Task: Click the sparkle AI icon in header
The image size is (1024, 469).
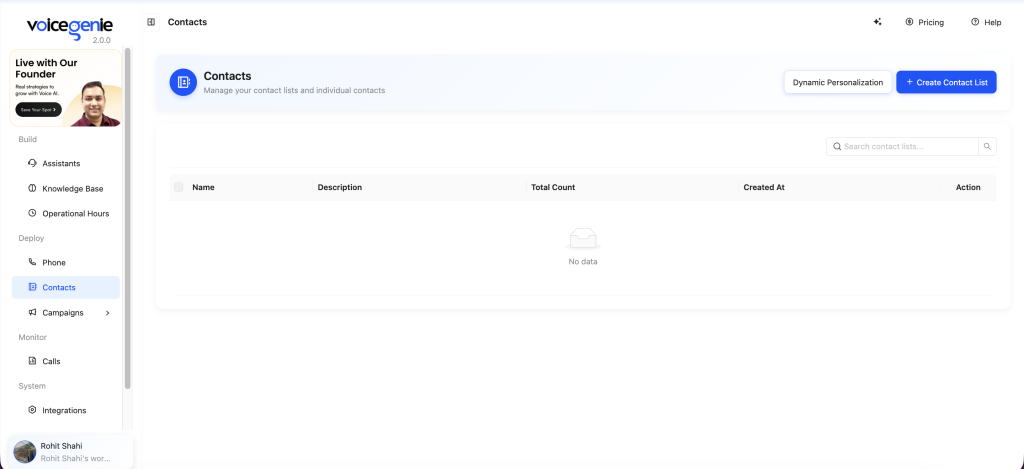Action: pyautogui.click(x=877, y=22)
